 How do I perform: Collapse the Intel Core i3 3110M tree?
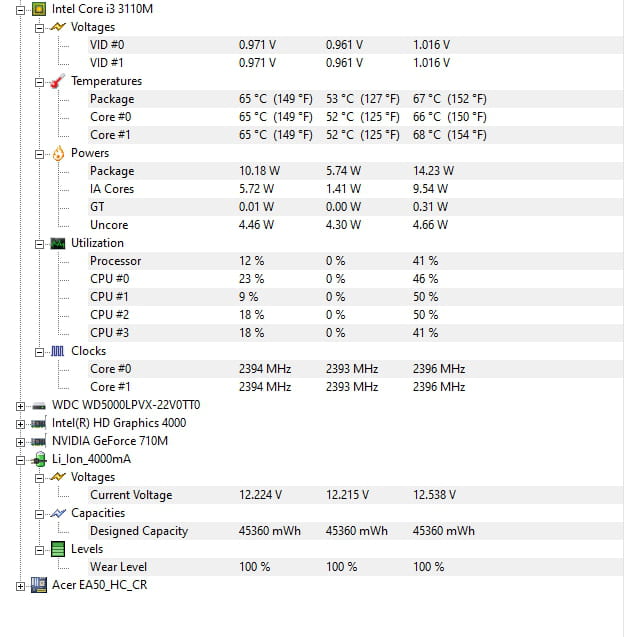[x=20, y=10]
